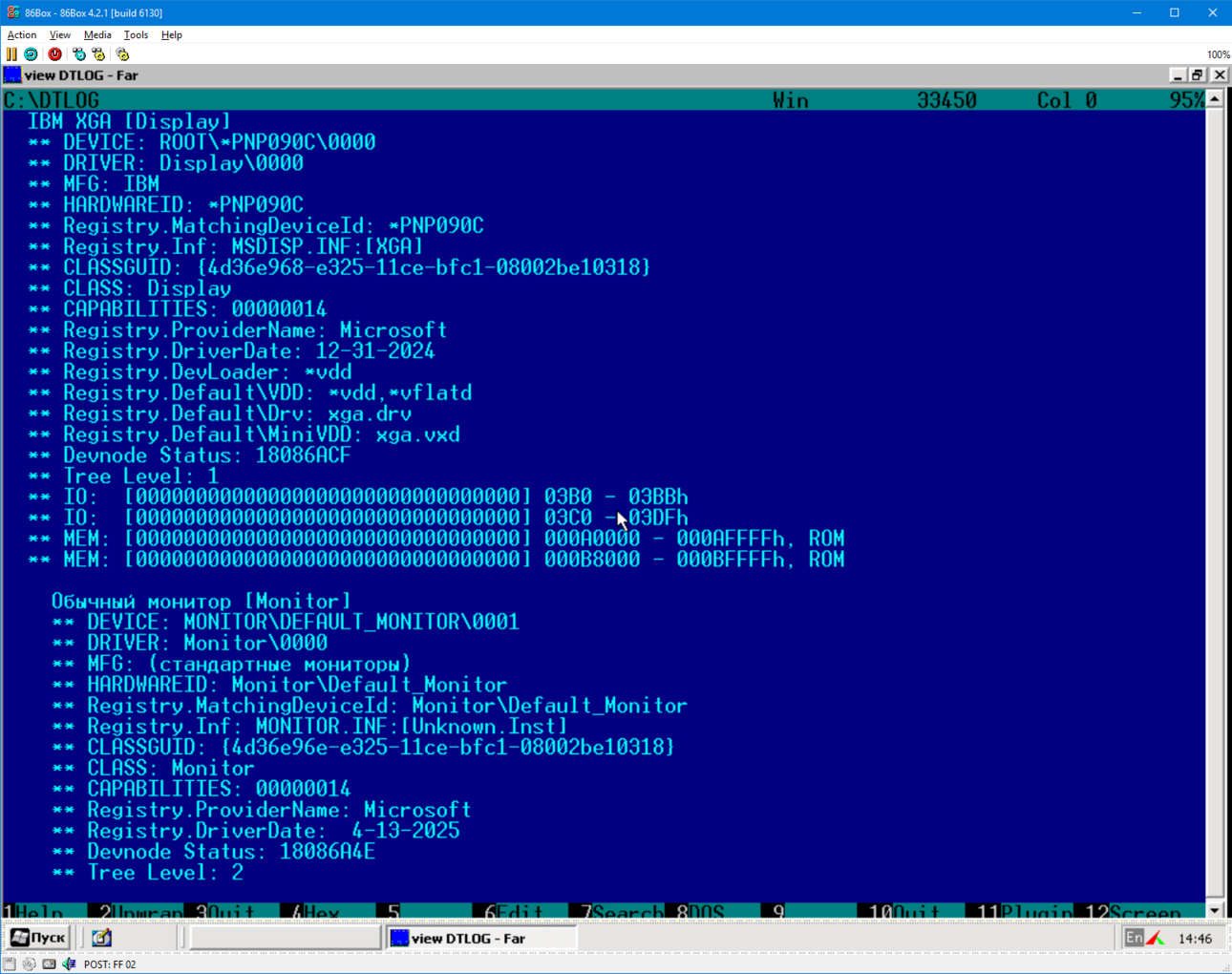The width and height of the screenshot is (1232, 974).
Task: Click the quick launch icon beside Пуск
Action: pyautogui.click(x=101, y=938)
